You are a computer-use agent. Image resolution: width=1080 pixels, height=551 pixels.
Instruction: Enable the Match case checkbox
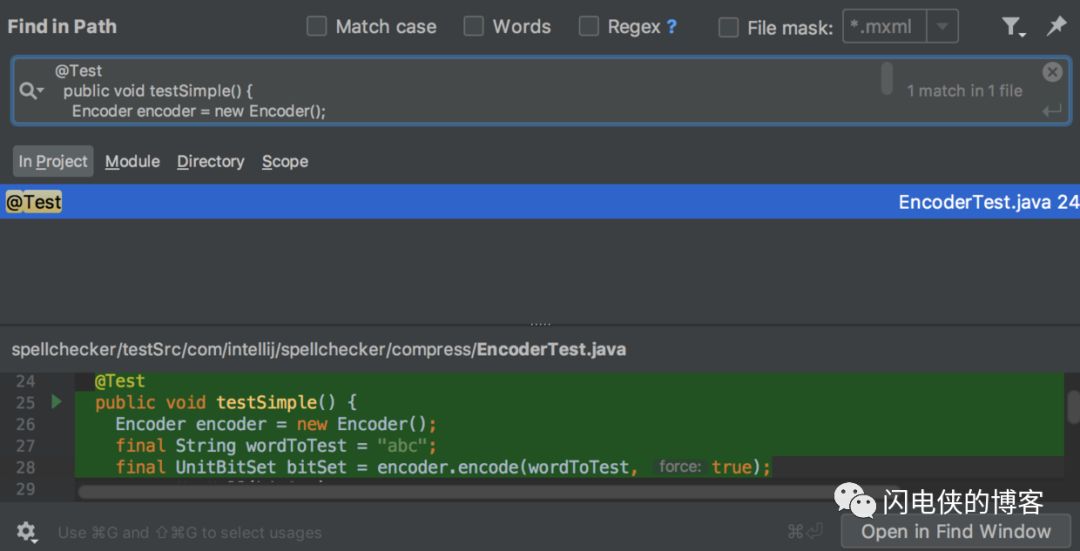coord(316,27)
